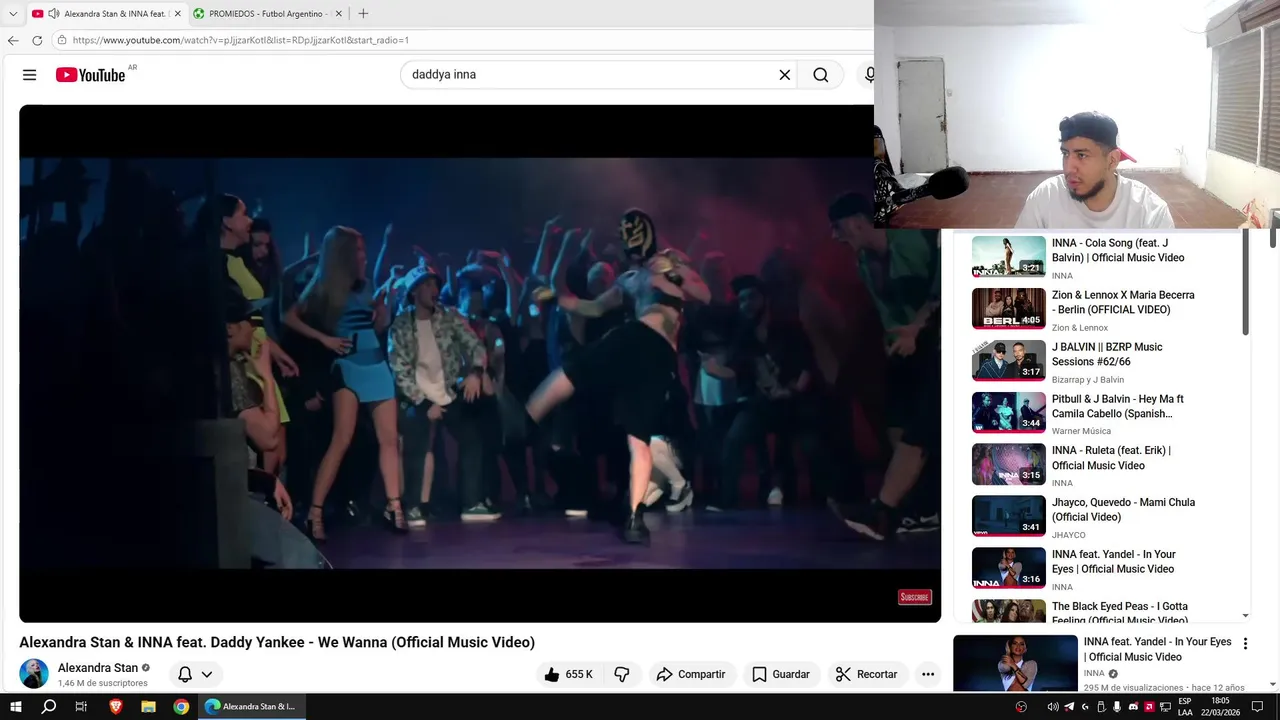
Task: Open Zion & Lennox channel name
Action: tap(1080, 328)
